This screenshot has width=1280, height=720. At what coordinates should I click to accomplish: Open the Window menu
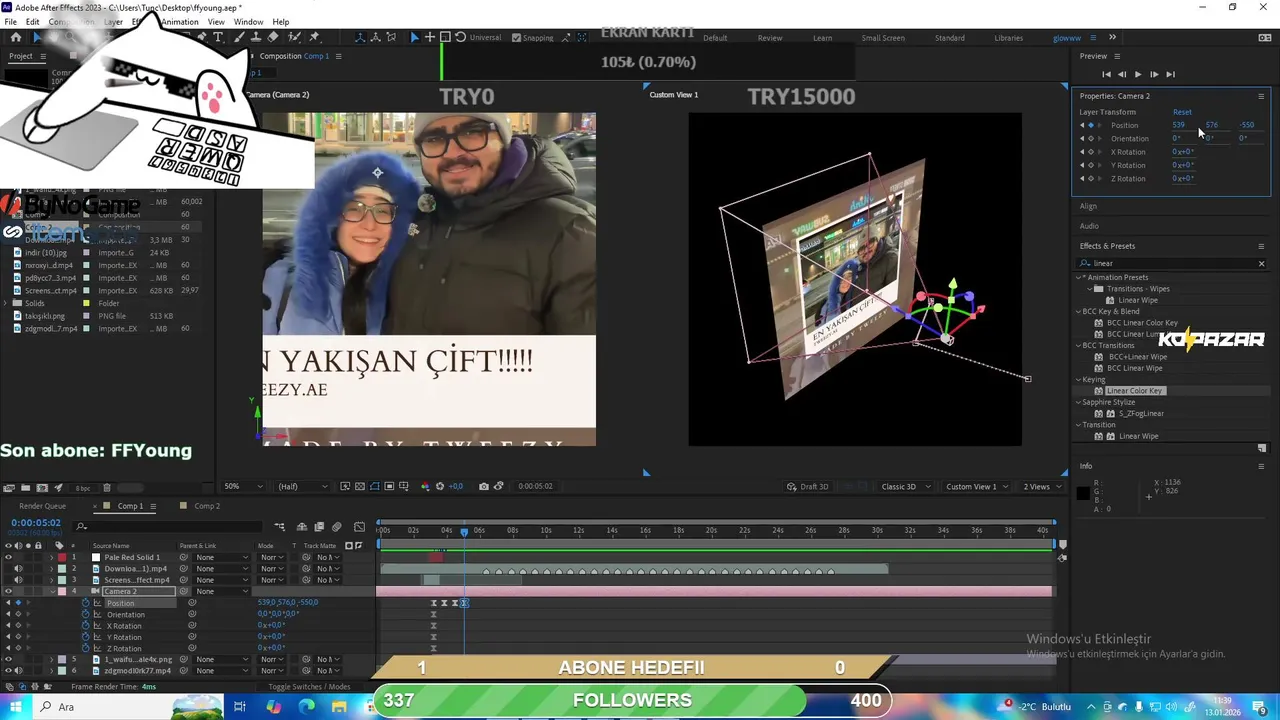point(248,22)
